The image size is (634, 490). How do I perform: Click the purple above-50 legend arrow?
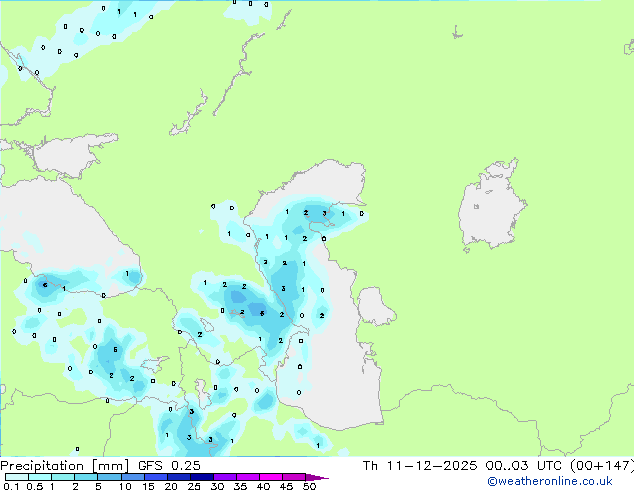click(x=317, y=477)
